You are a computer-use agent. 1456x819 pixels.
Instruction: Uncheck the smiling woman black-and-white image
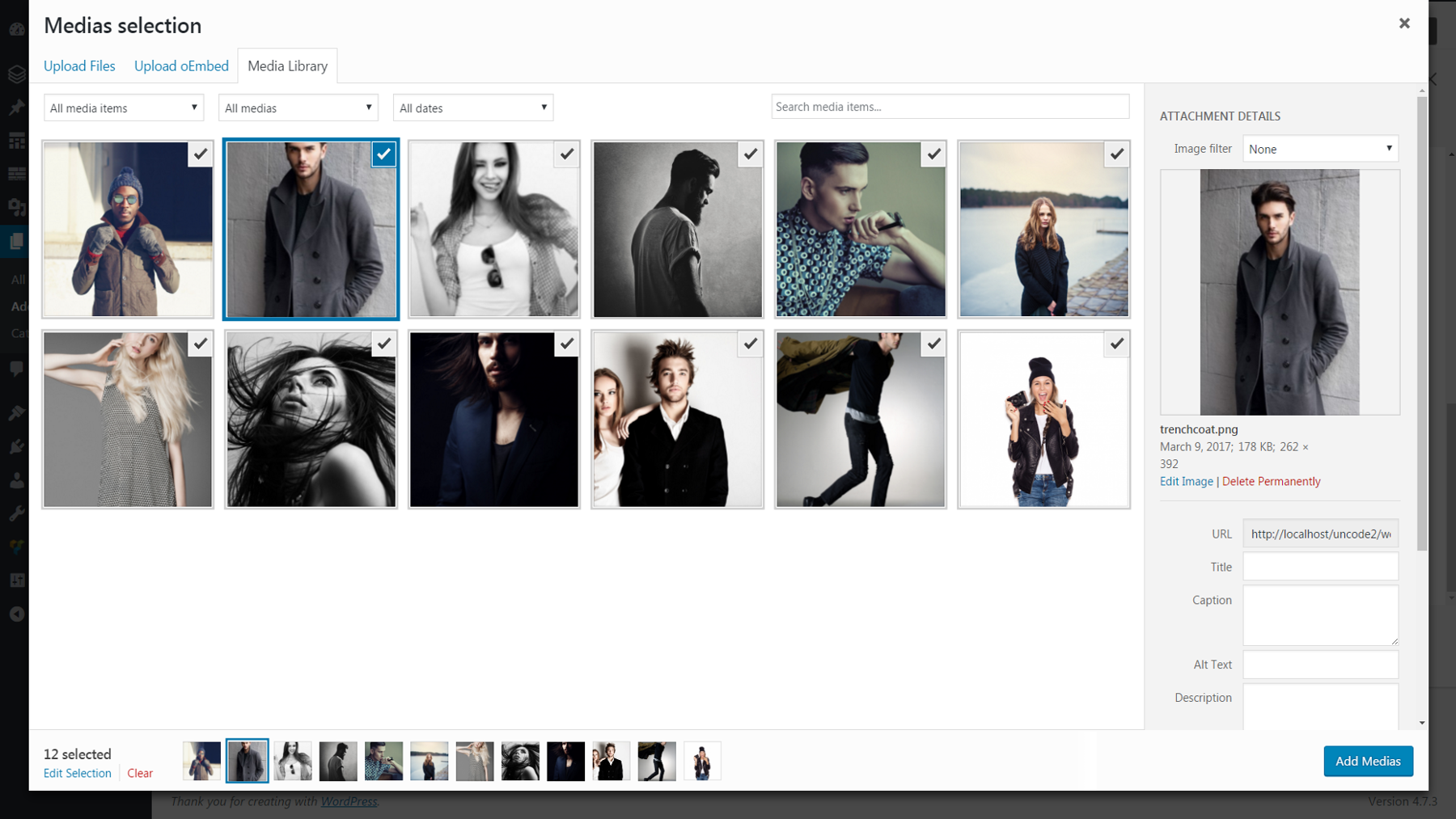click(567, 154)
